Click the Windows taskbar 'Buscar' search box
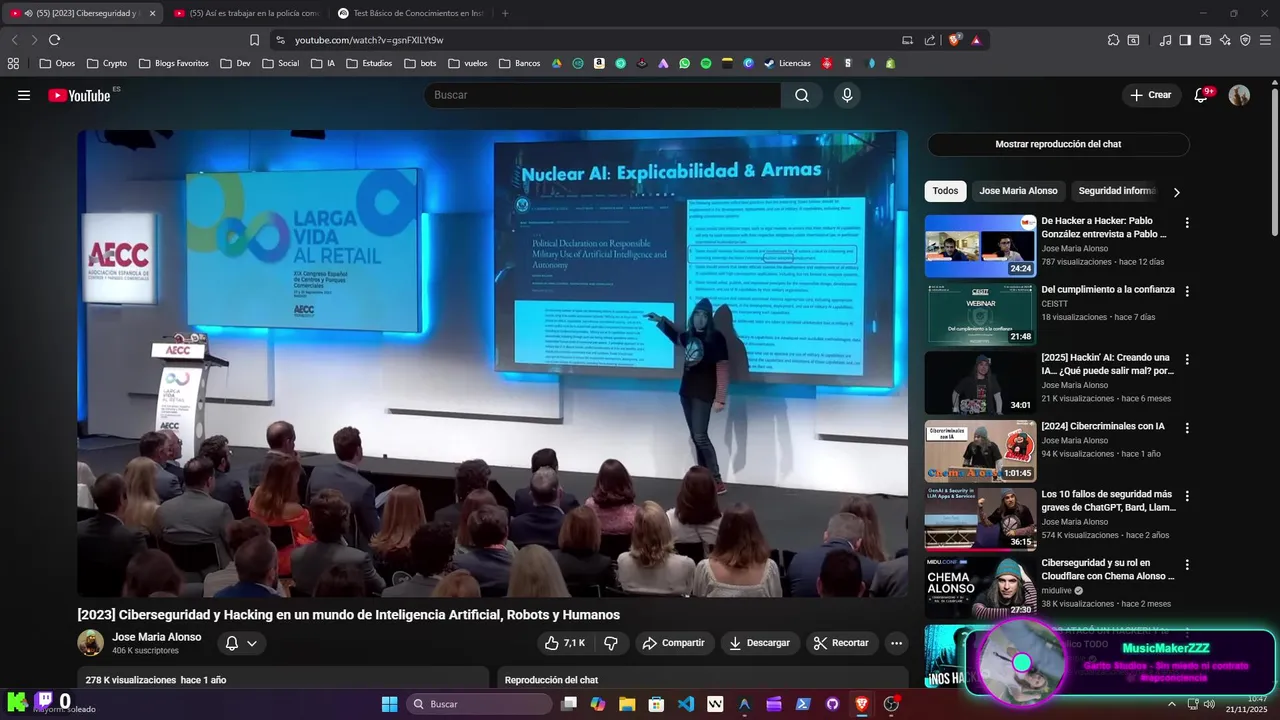The image size is (1280, 720). [x=479, y=704]
